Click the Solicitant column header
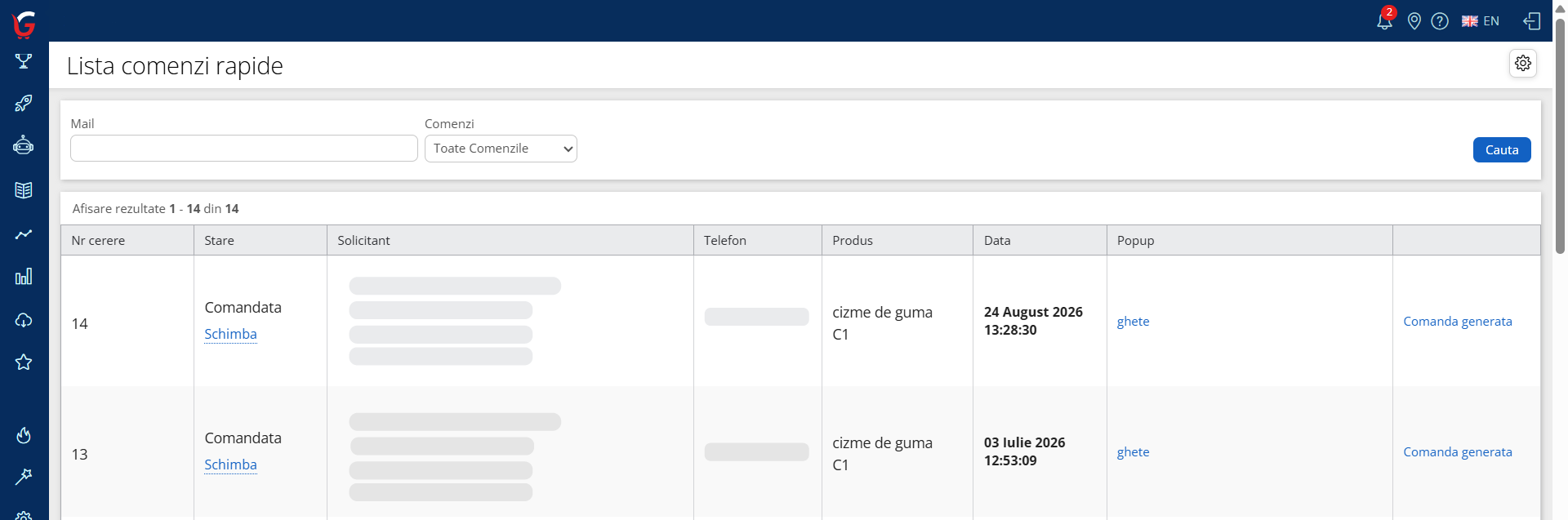The image size is (1568, 520). click(x=510, y=240)
